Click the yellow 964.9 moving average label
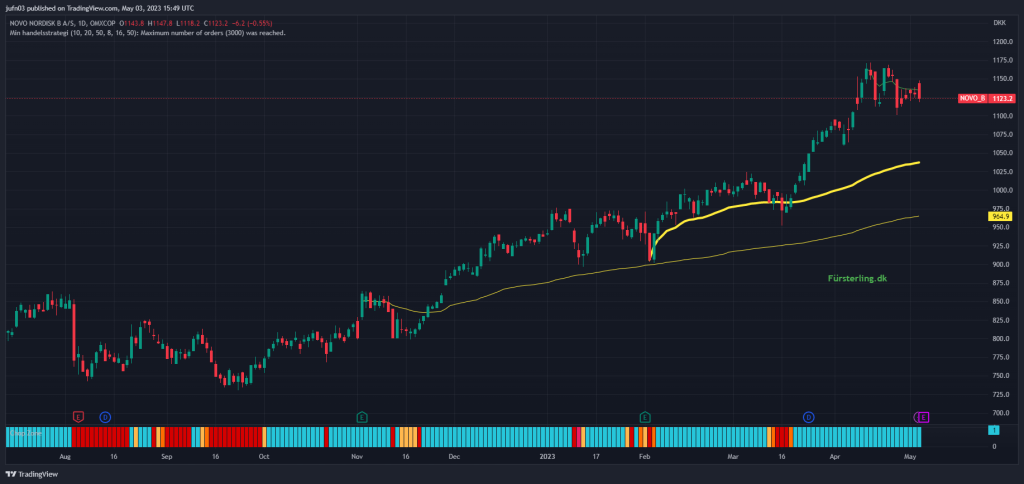The width and height of the screenshot is (1024, 484). [1000, 216]
